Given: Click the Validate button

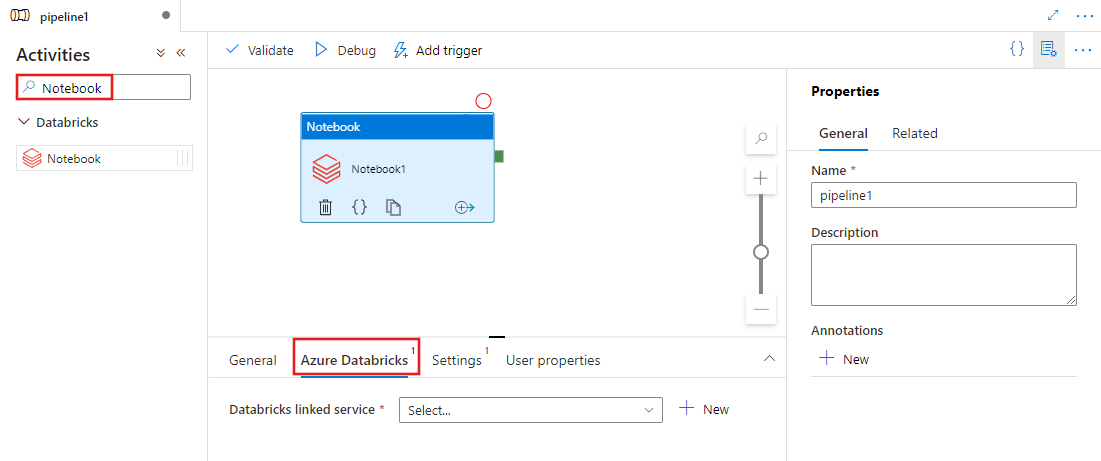Looking at the screenshot, I should point(260,50).
